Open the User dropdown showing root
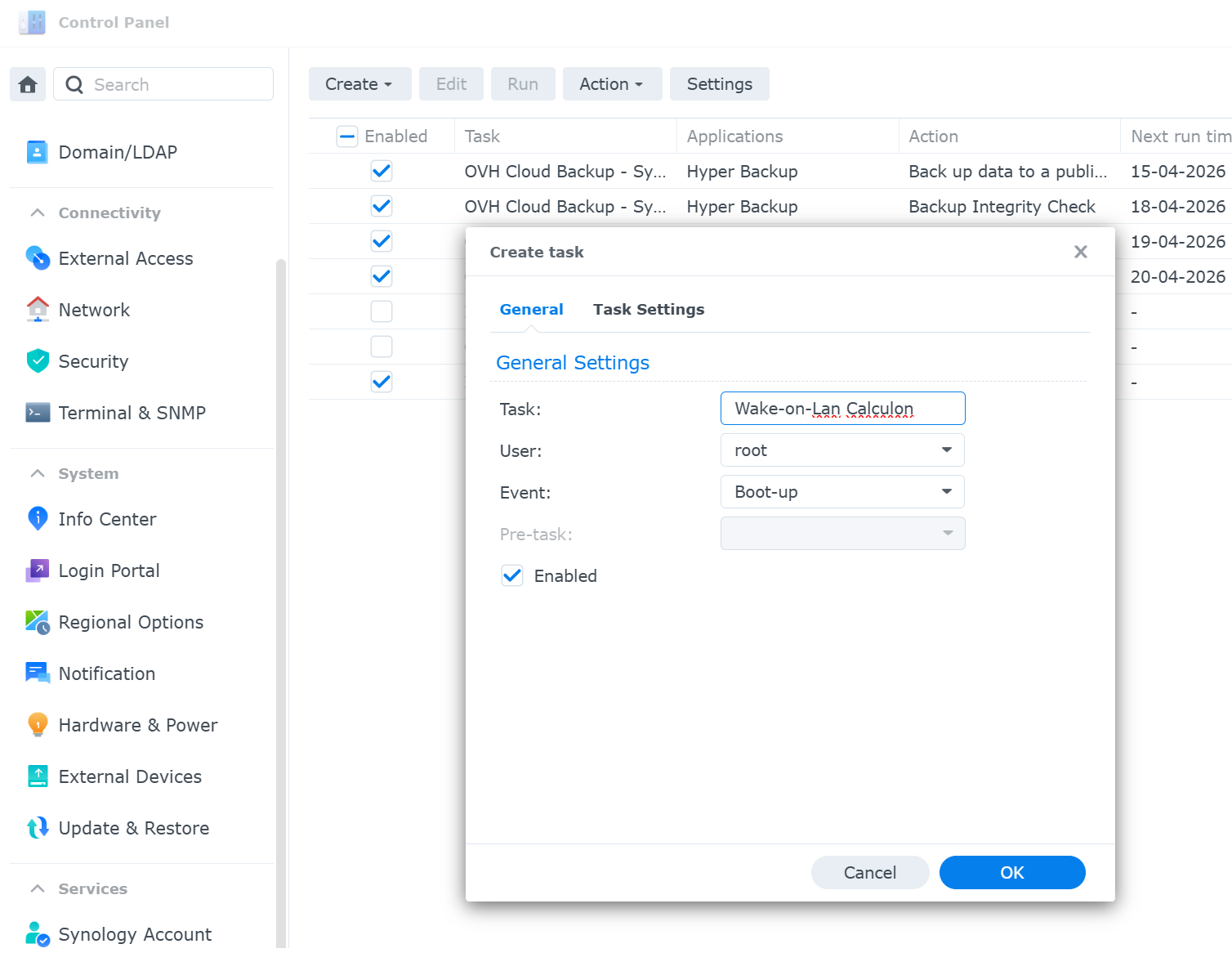This screenshot has width=1232, height=953. click(842, 450)
